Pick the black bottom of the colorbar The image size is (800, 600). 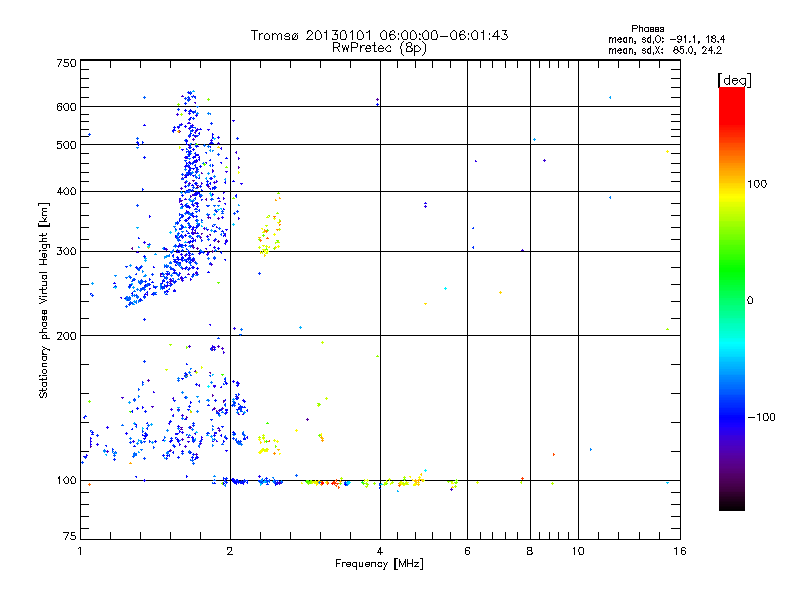(x=732, y=503)
